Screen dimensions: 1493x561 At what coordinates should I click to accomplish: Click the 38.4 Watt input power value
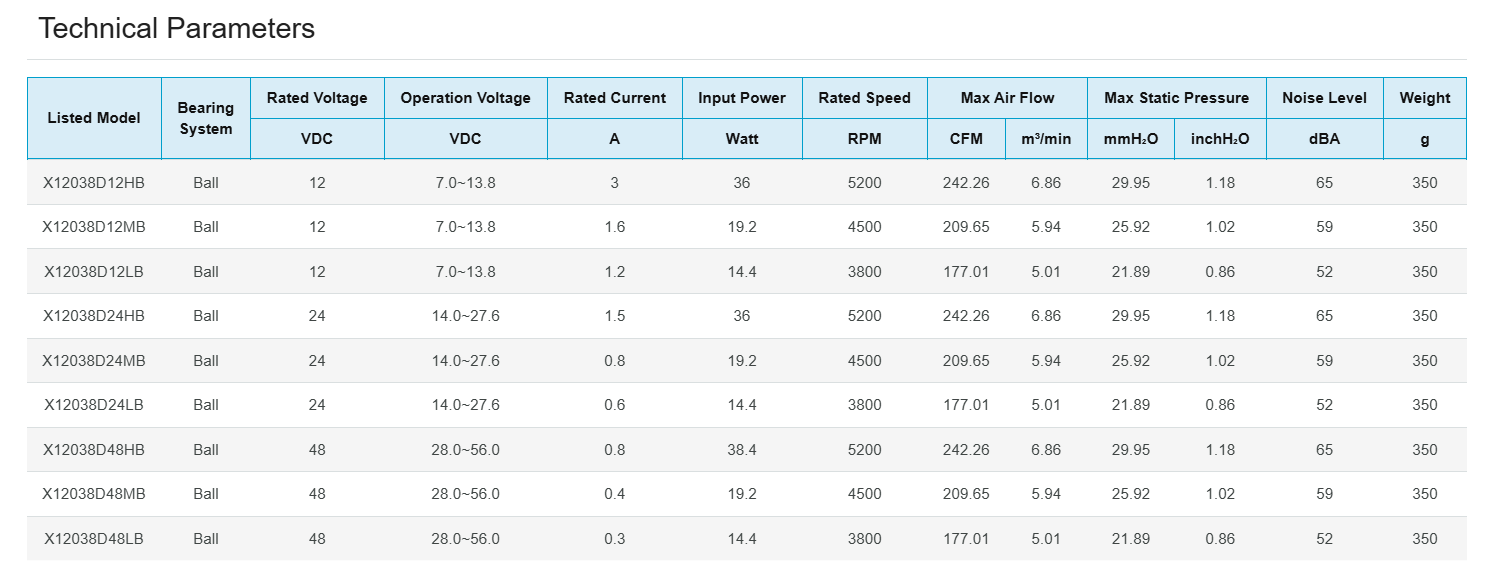coord(742,450)
